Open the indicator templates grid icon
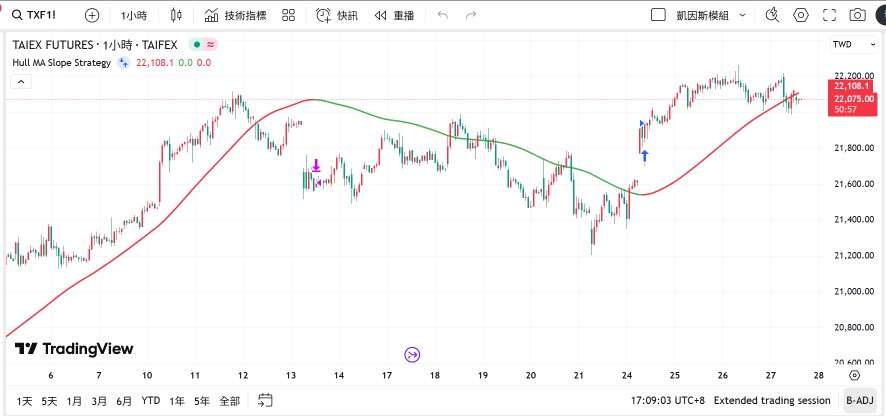The width and height of the screenshot is (886, 416). pos(289,15)
